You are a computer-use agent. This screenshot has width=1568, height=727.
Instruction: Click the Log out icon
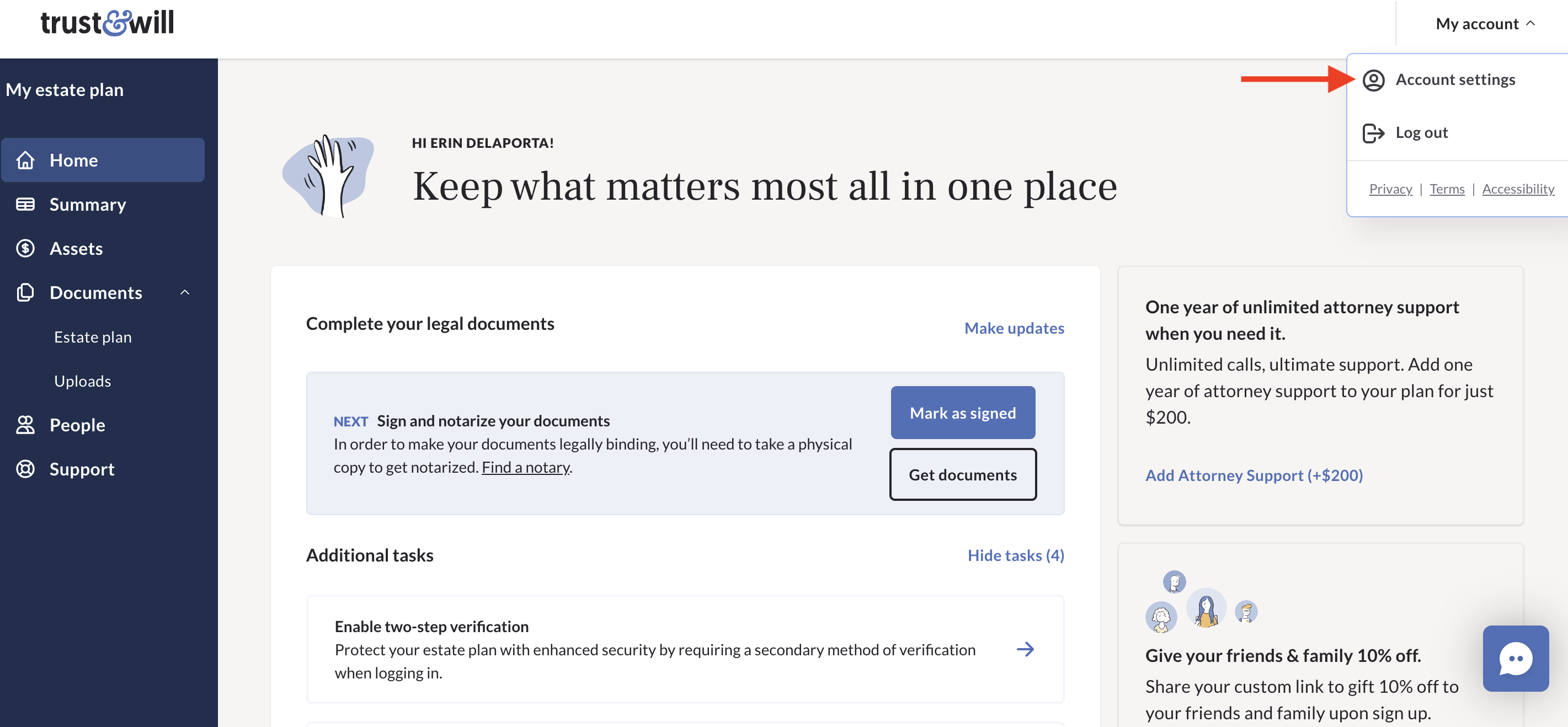tap(1373, 131)
